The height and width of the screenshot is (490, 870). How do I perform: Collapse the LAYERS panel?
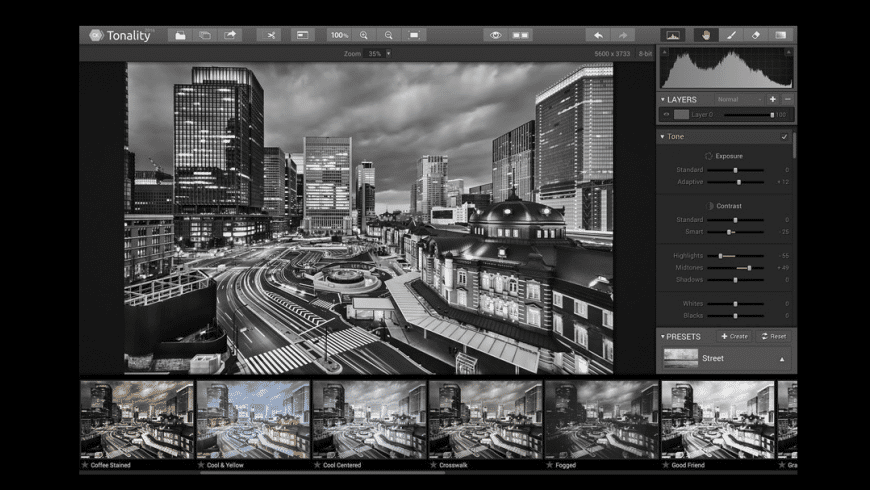[x=662, y=99]
